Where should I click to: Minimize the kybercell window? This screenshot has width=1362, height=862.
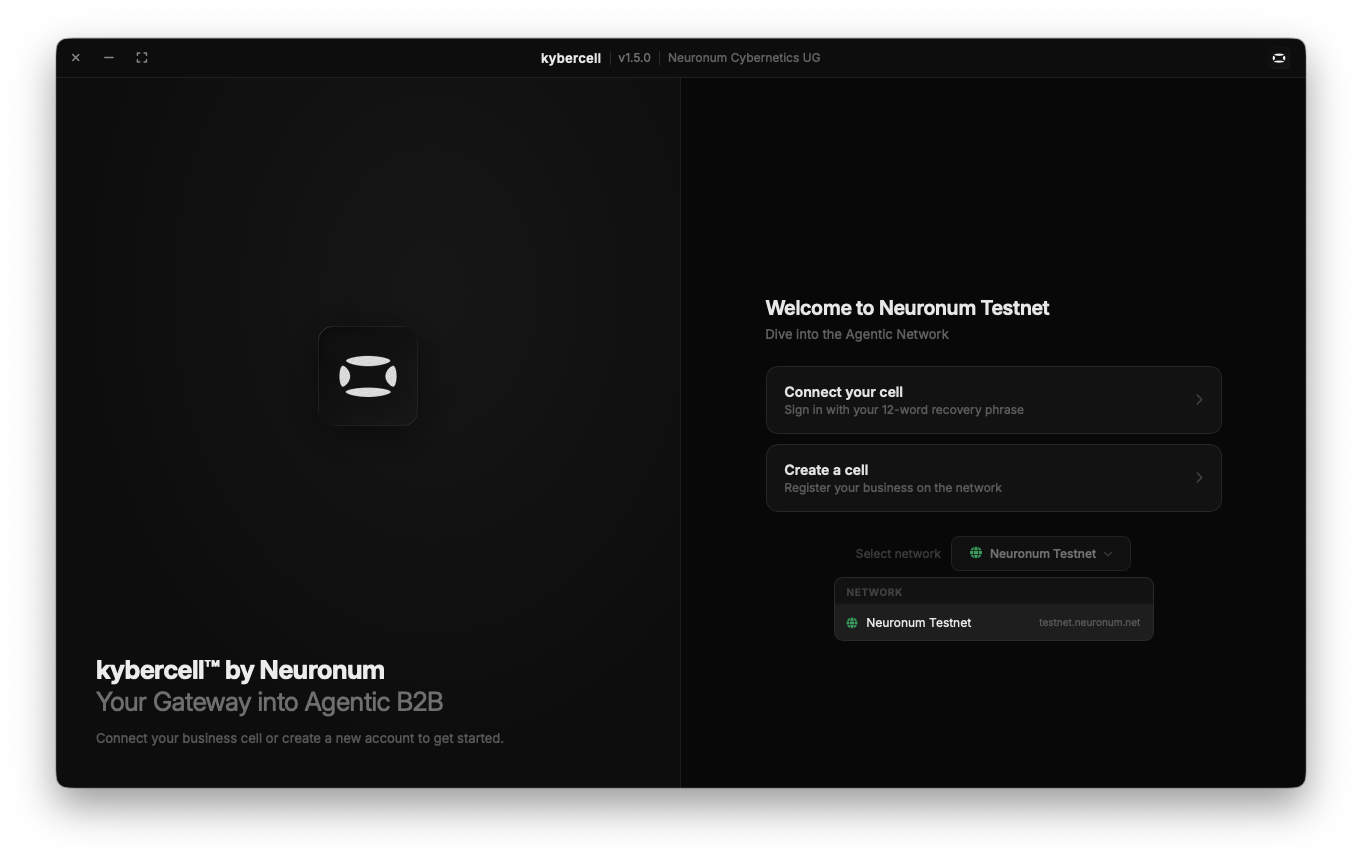point(109,58)
